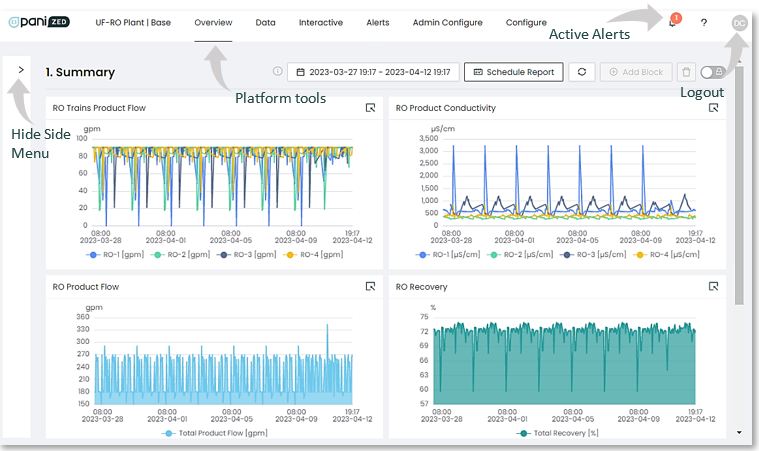Open the date range picker

pos(372,72)
